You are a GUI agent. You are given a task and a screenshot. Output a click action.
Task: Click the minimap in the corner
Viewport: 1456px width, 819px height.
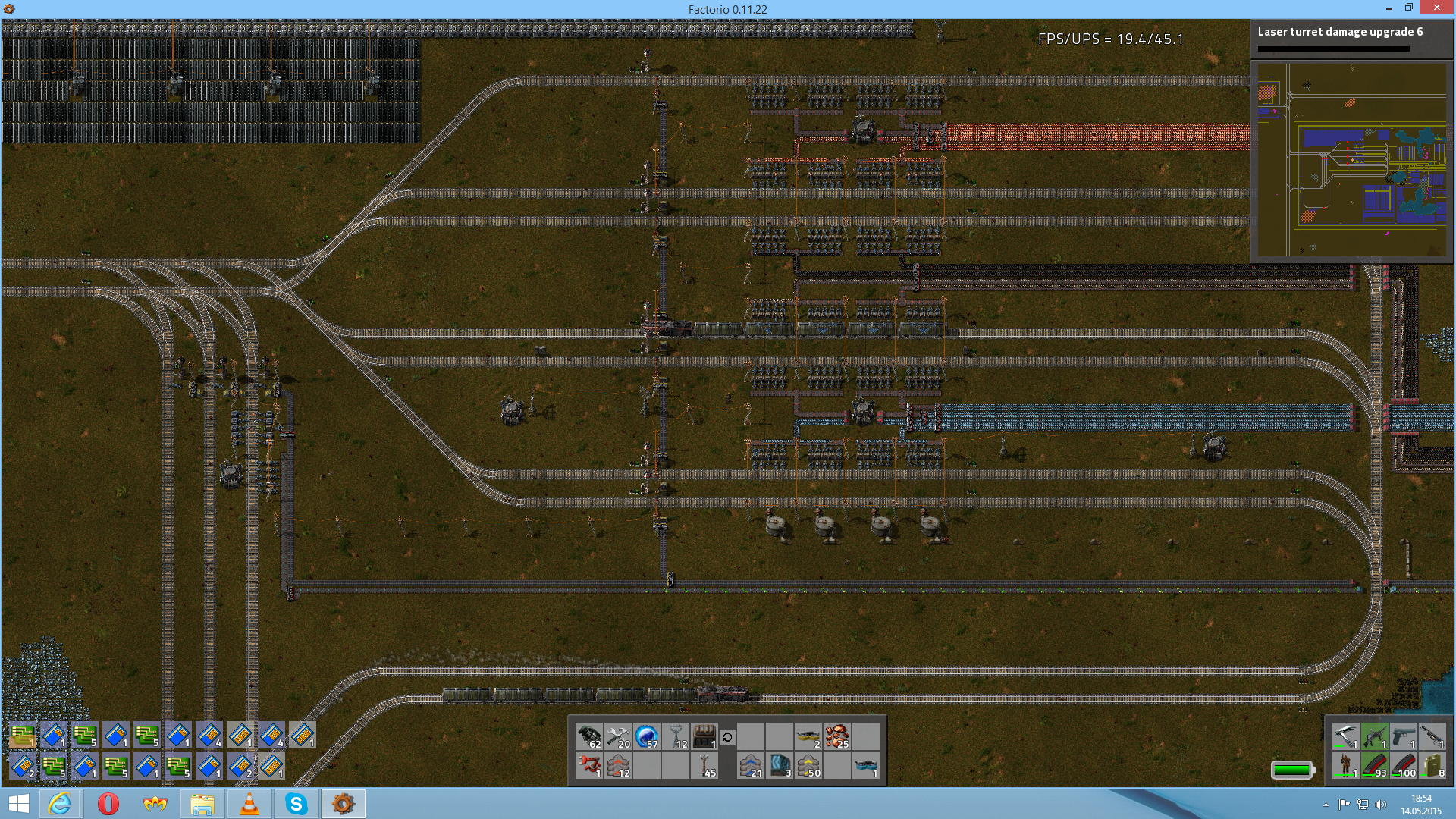1352,161
